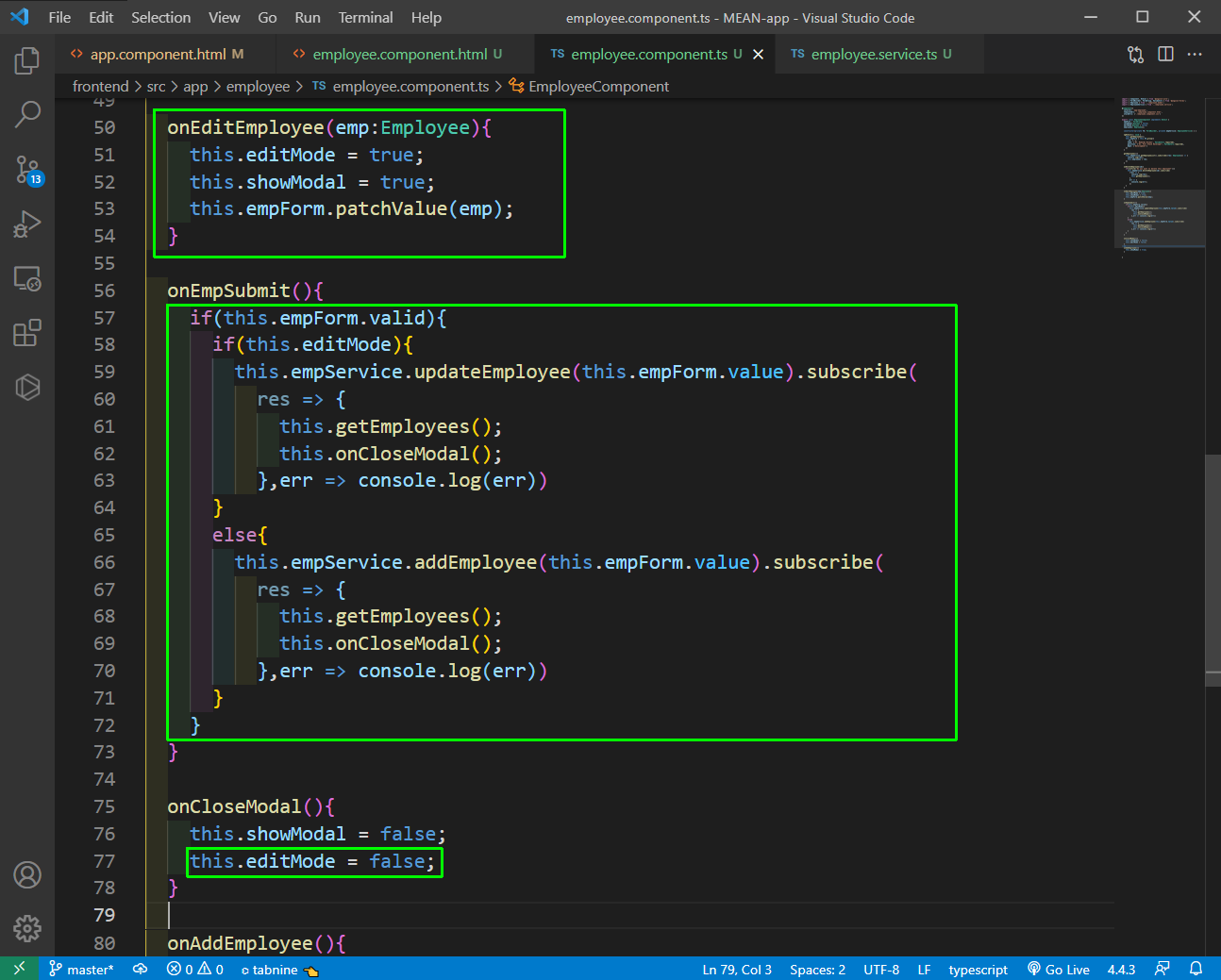Viewport: 1221px width, 980px height.
Task: Click patchValue call on line 53
Action: [392, 208]
